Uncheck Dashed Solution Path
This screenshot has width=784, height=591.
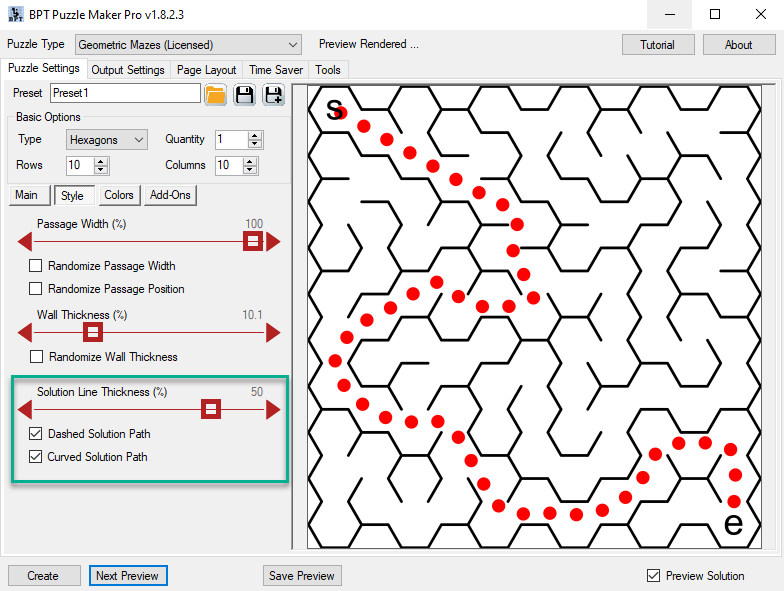[x=36, y=434]
